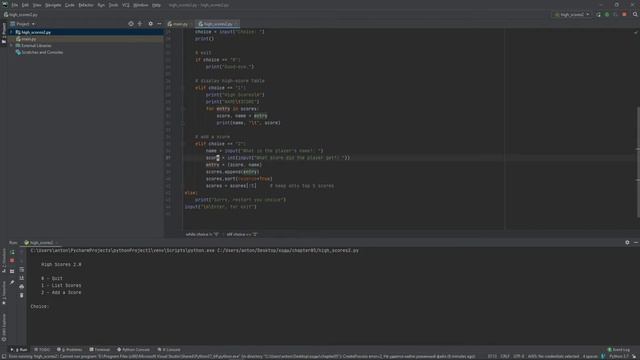
Task: Click the error message in status bar
Action: click(x=242, y=357)
